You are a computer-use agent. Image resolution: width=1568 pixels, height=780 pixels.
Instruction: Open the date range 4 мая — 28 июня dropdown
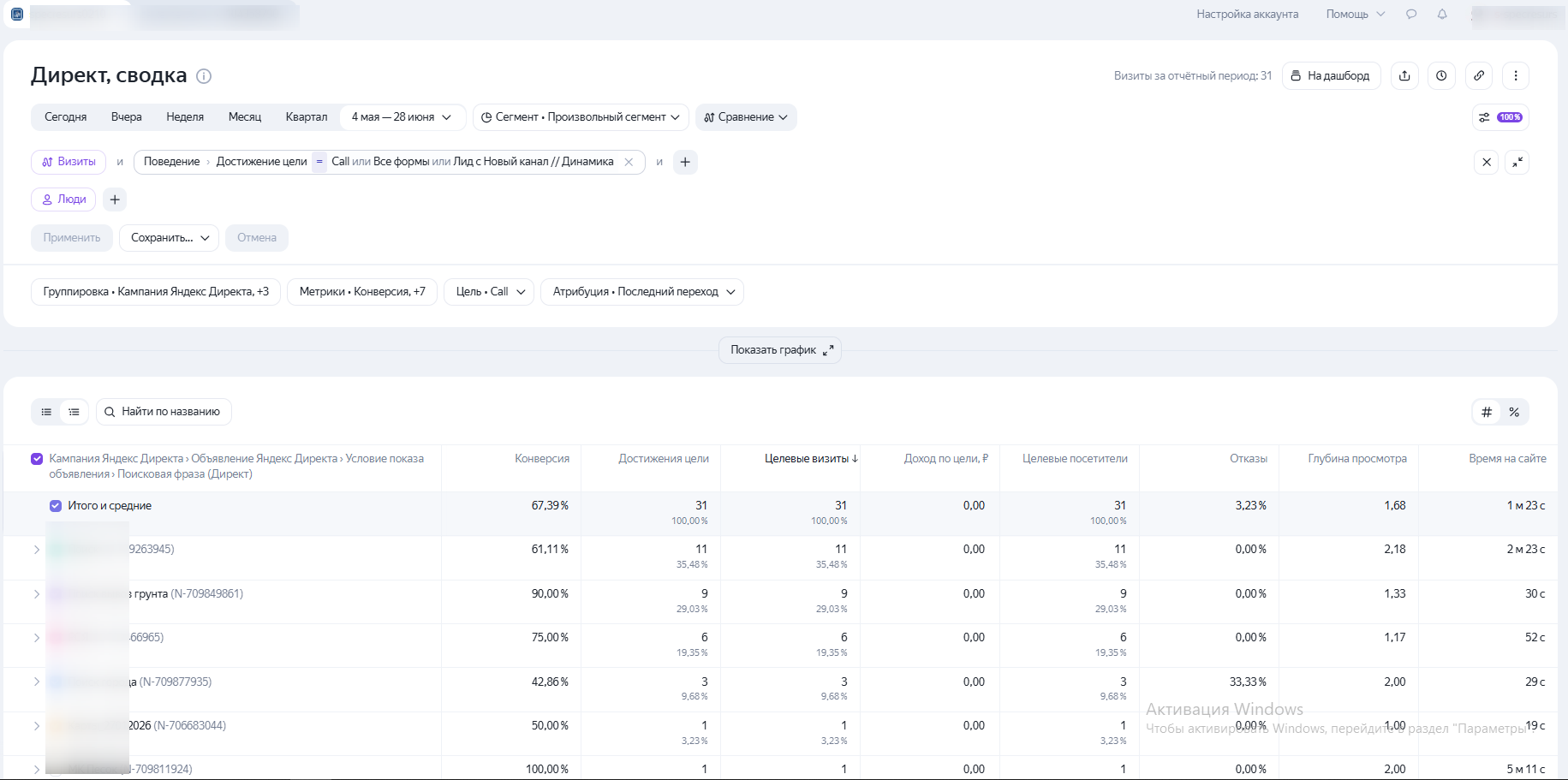point(402,117)
